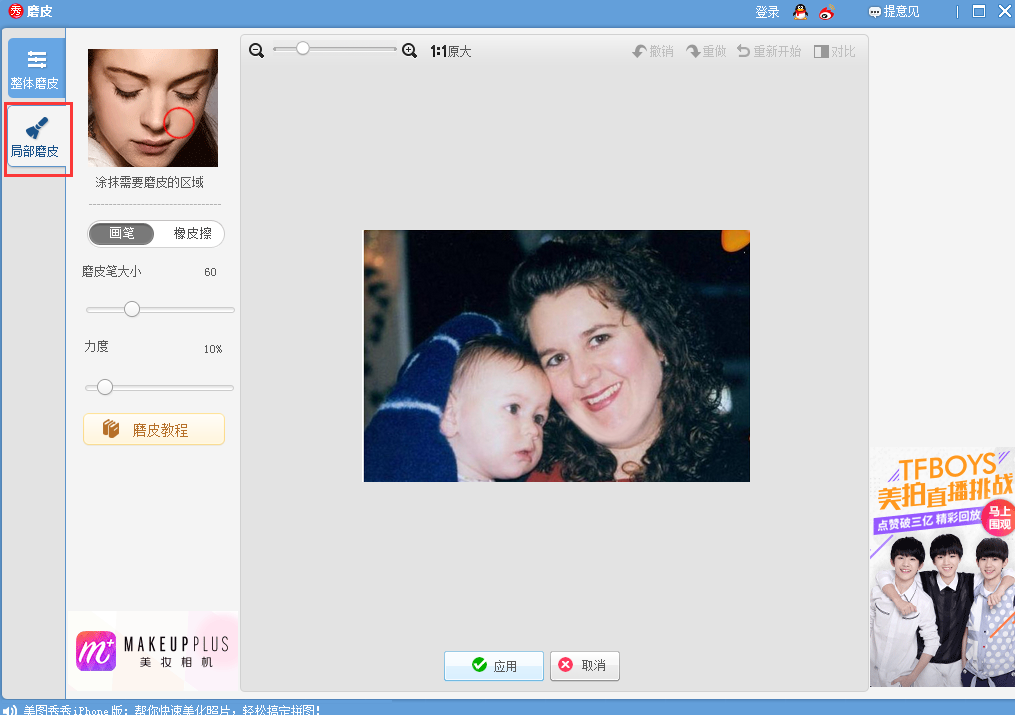Maximize the 磨皮 window
1015x715 pixels.
click(x=979, y=12)
